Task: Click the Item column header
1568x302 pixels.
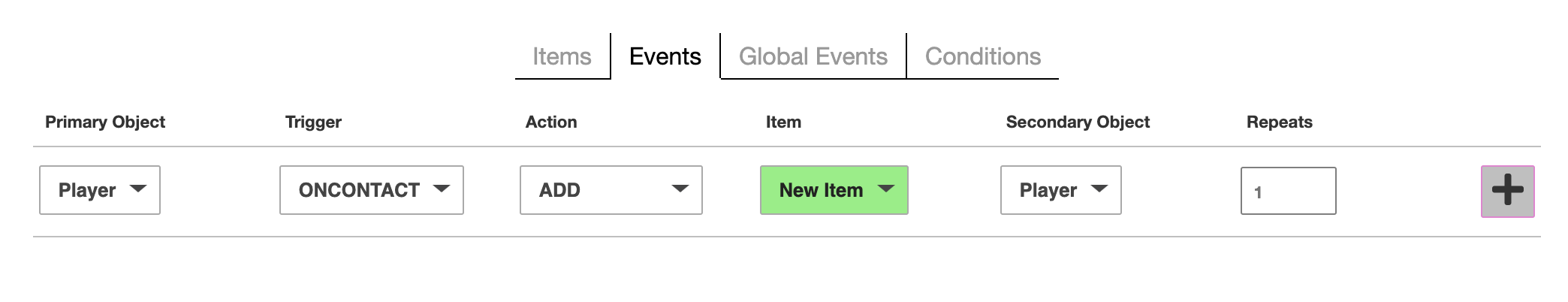Action: [783, 122]
